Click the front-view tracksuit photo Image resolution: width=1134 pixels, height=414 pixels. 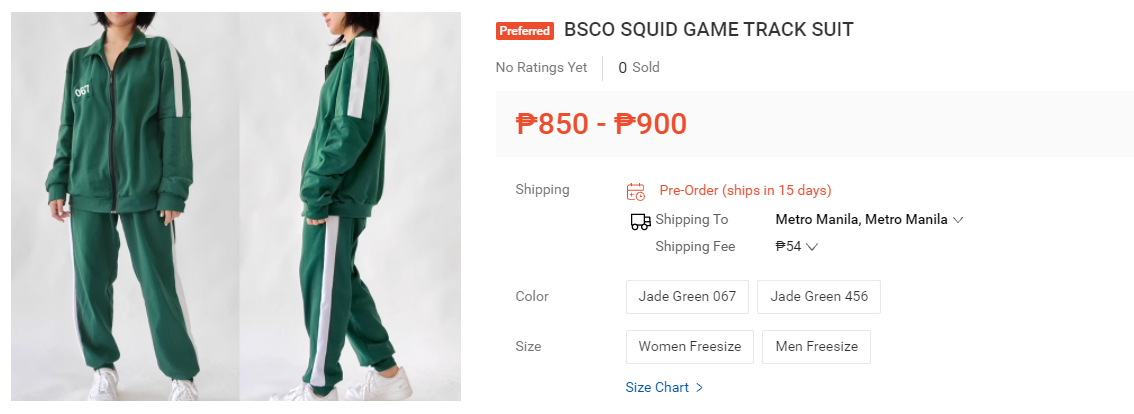point(125,207)
